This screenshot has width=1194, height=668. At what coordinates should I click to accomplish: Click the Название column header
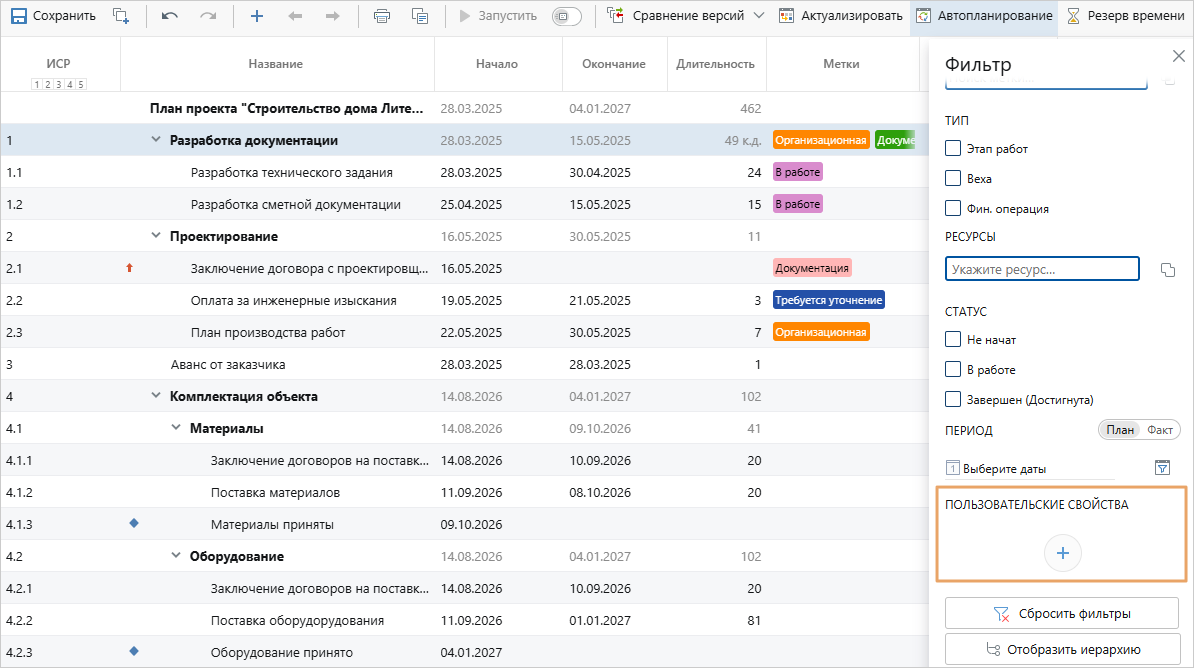click(276, 64)
